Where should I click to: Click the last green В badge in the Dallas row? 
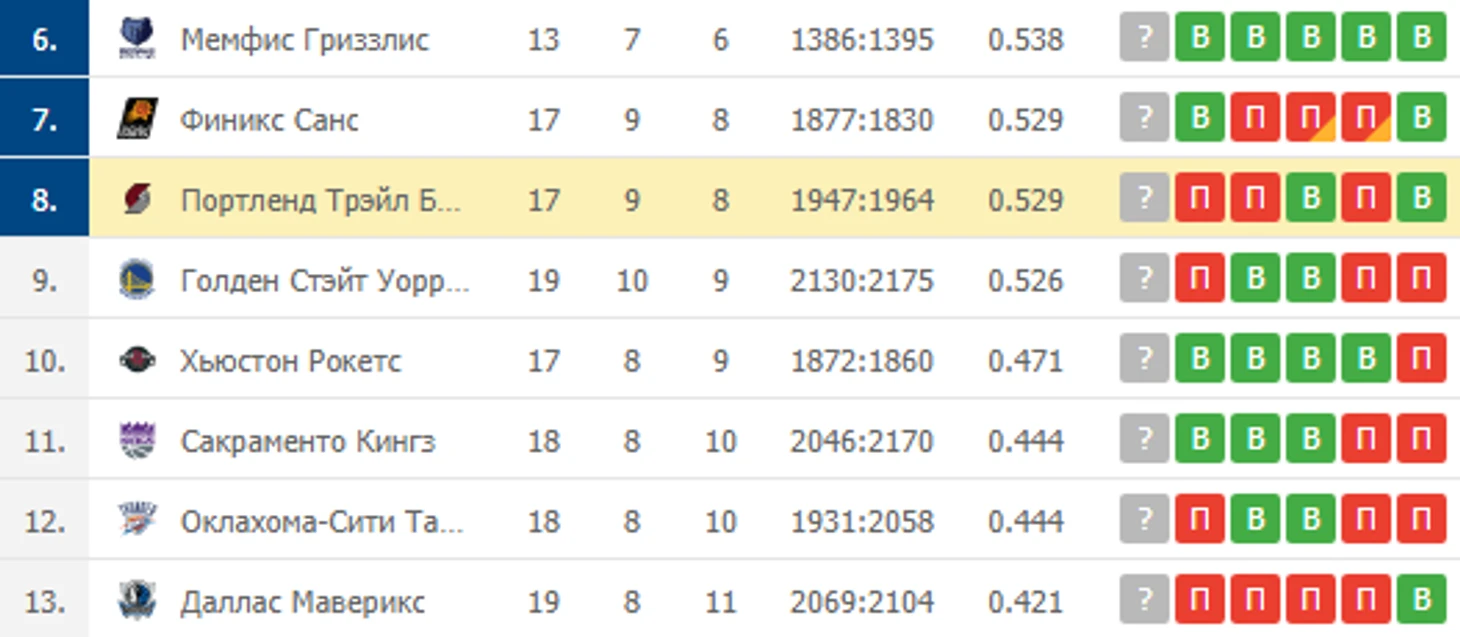point(1421,601)
